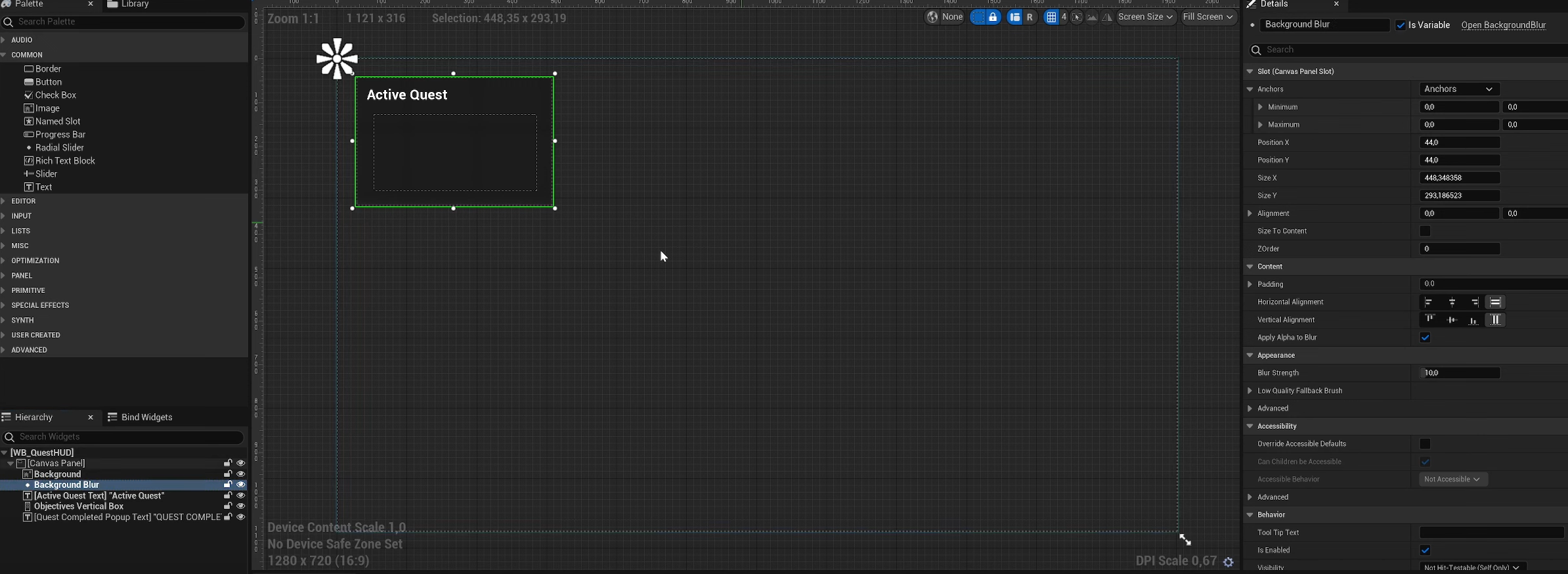
Task: Click the localization globe icon
Action: click(932, 18)
